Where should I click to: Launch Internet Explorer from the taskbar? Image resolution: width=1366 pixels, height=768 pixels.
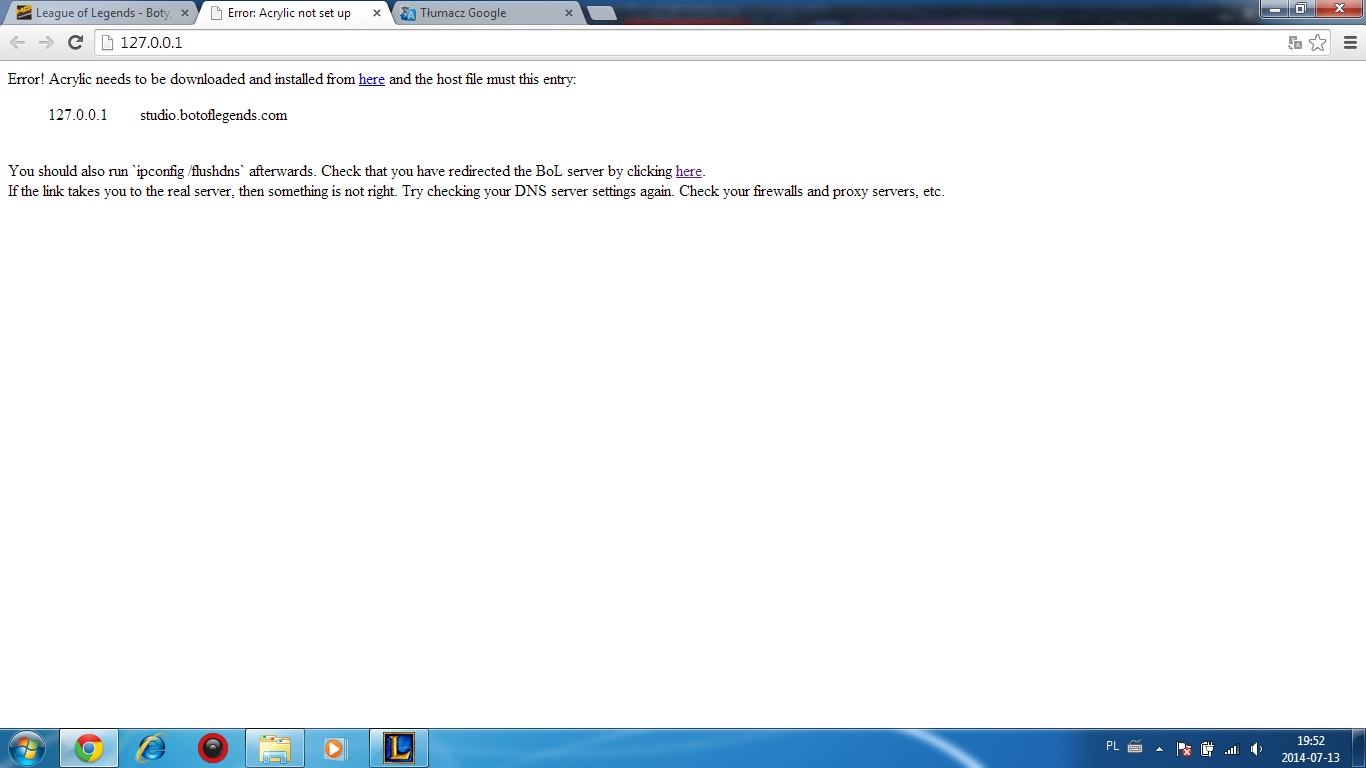coord(151,748)
